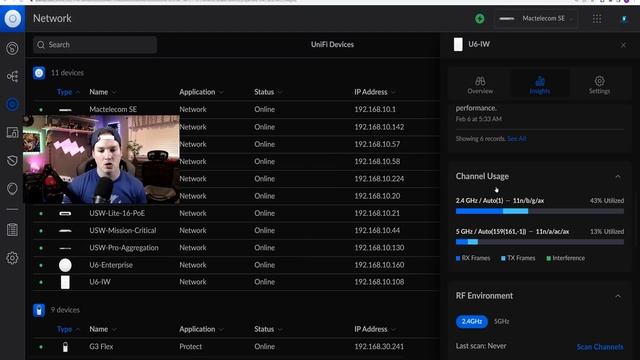640x360 pixels.
Task: Open the Settings gear in sidebar
Action: (12, 258)
